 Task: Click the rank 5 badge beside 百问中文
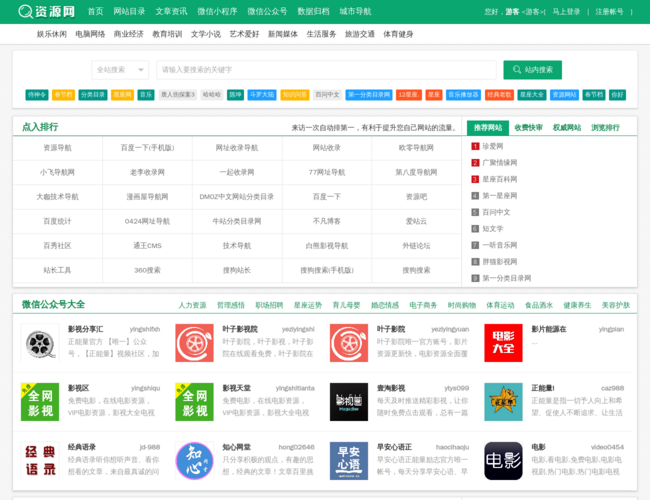(x=475, y=212)
